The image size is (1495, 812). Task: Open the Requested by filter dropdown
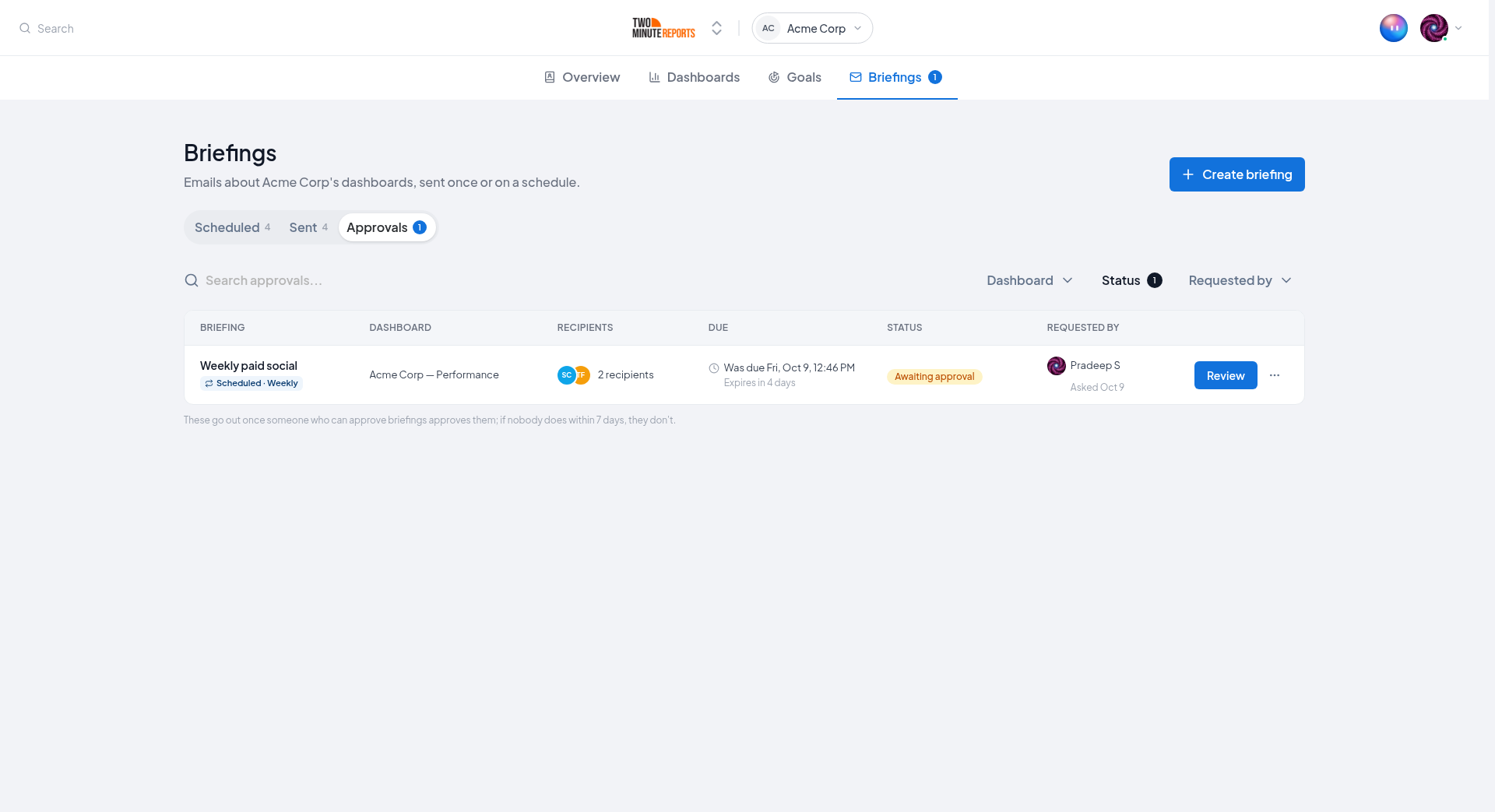pos(1240,280)
